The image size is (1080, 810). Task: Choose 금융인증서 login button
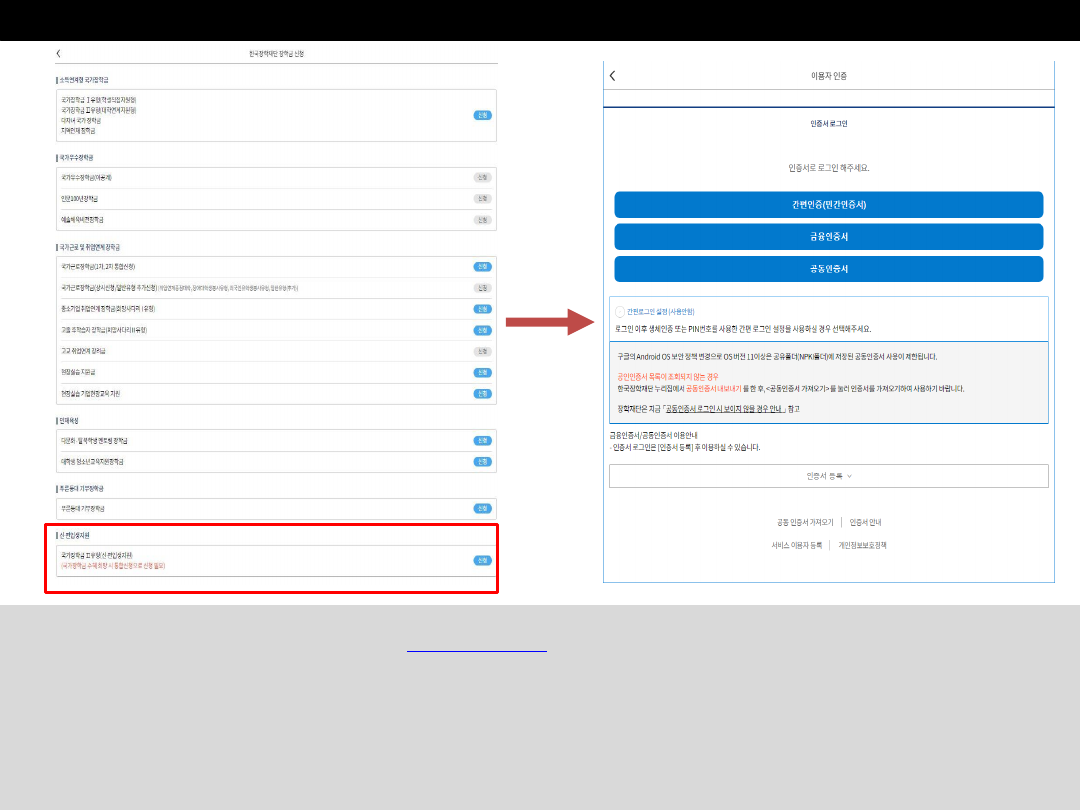pos(828,237)
